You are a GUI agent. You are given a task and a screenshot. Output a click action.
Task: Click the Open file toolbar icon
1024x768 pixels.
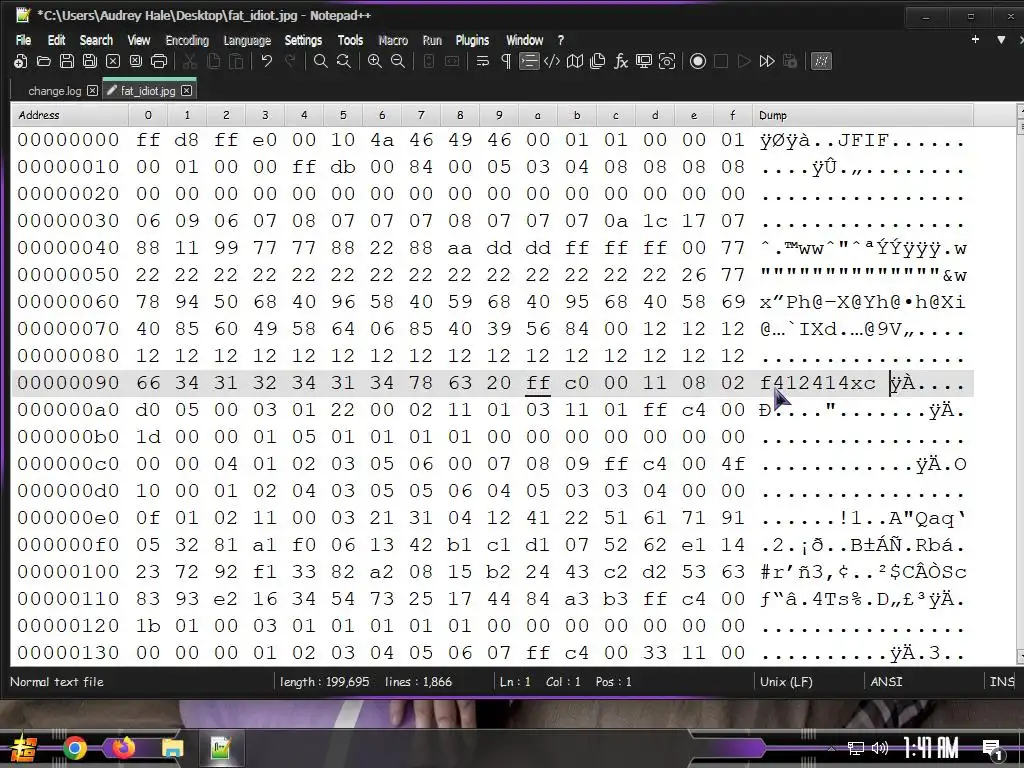(x=44, y=61)
